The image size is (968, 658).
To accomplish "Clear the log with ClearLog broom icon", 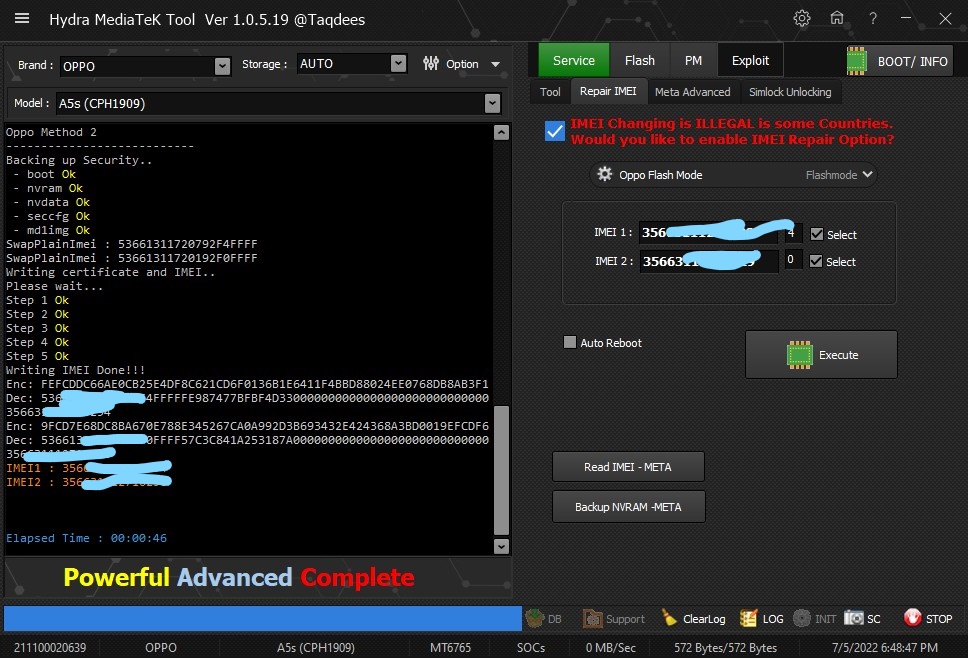I will pyautogui.click(x=669, y=618).
